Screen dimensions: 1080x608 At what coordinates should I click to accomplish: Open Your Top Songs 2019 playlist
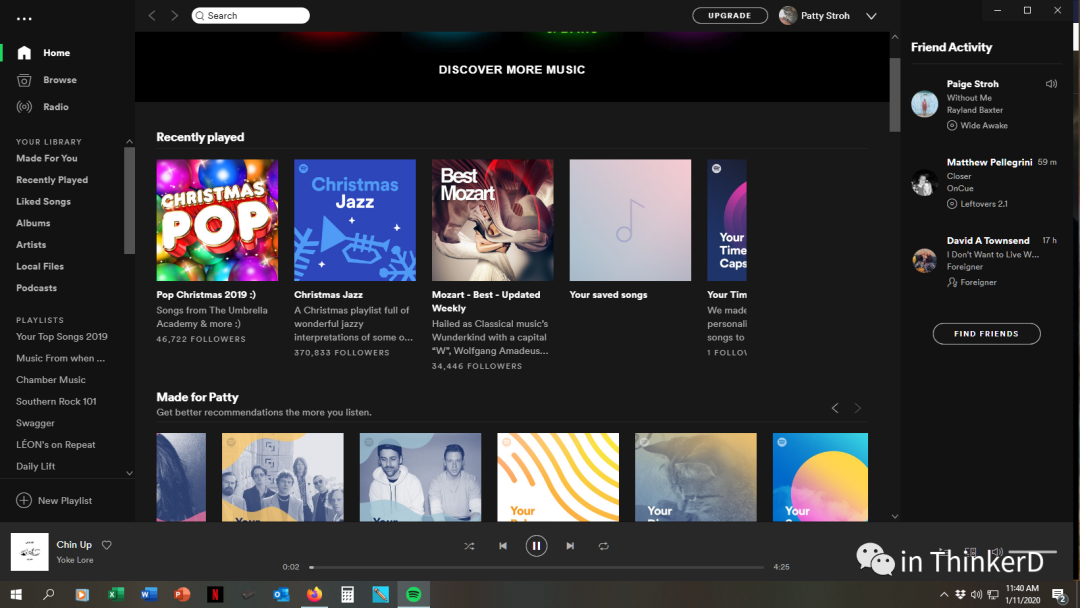62,337
